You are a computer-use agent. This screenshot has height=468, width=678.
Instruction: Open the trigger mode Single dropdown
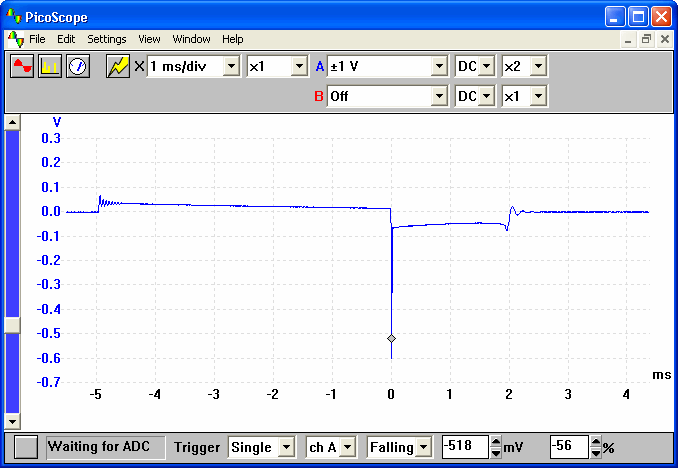[x=286, y=447]
